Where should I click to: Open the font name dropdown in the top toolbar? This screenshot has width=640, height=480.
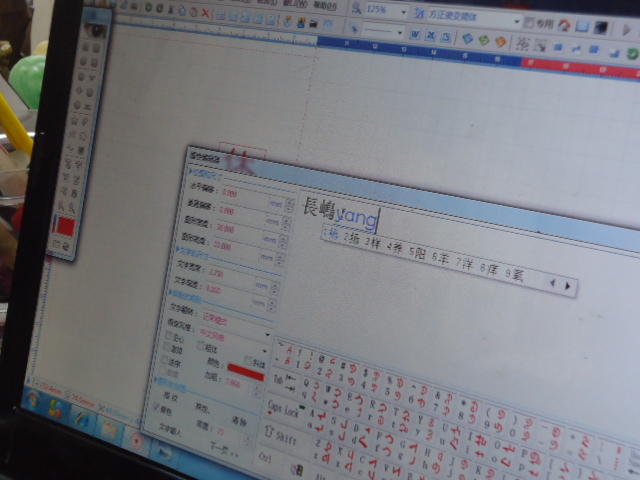click(x=516, y=21)
